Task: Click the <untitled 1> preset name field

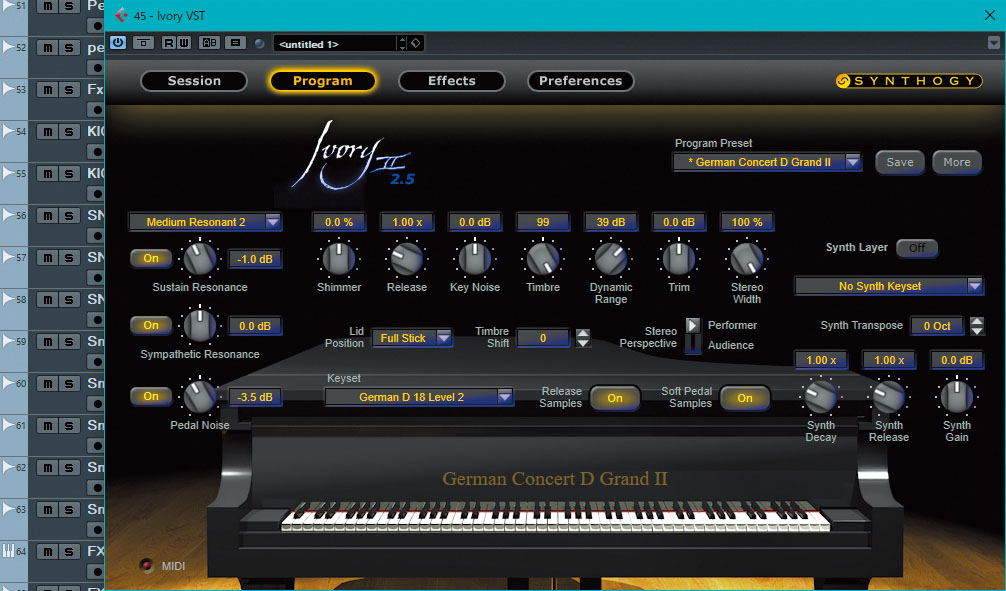Action: click(336, 44)
